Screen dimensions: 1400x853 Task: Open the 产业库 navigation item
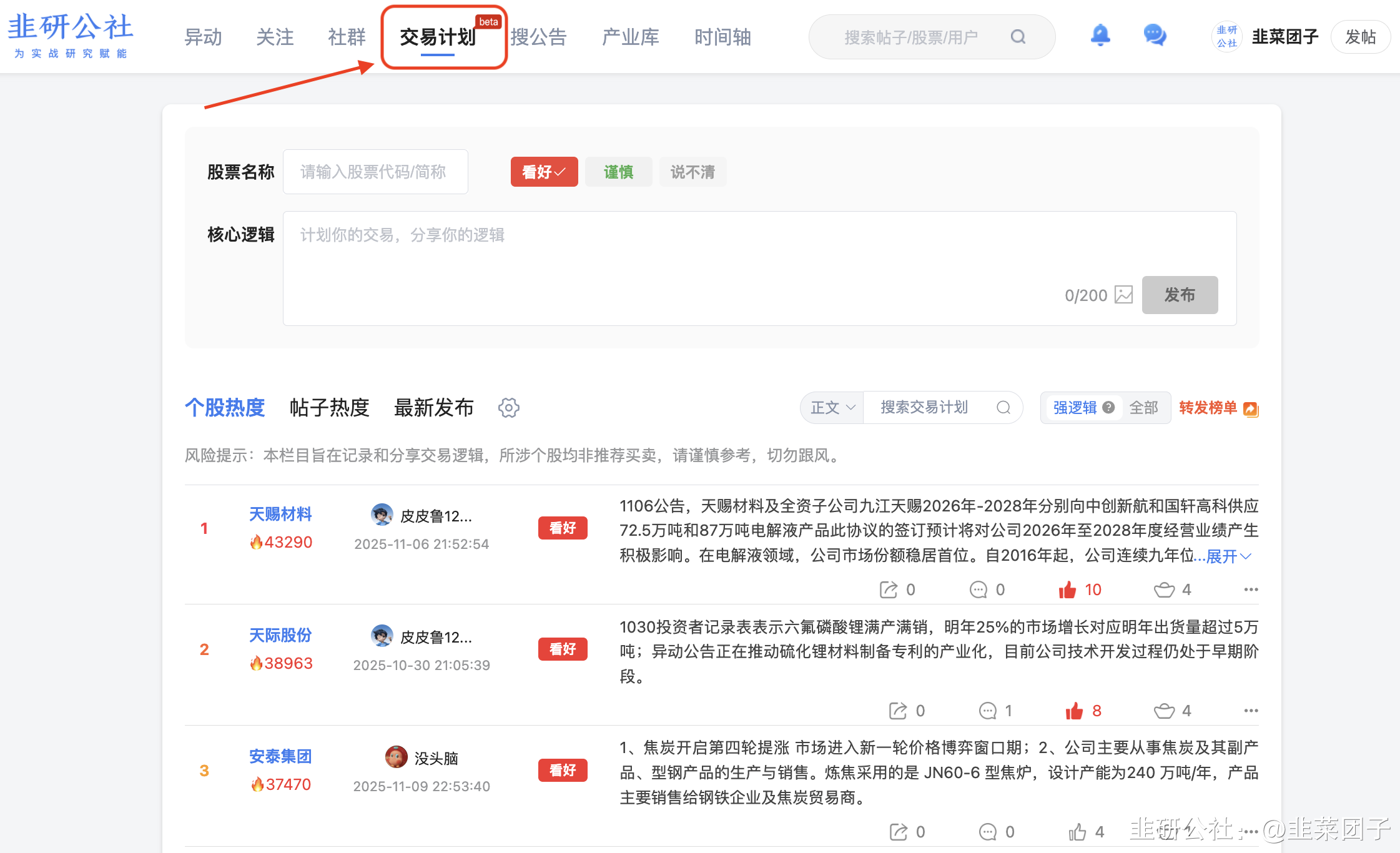(630, 37)
